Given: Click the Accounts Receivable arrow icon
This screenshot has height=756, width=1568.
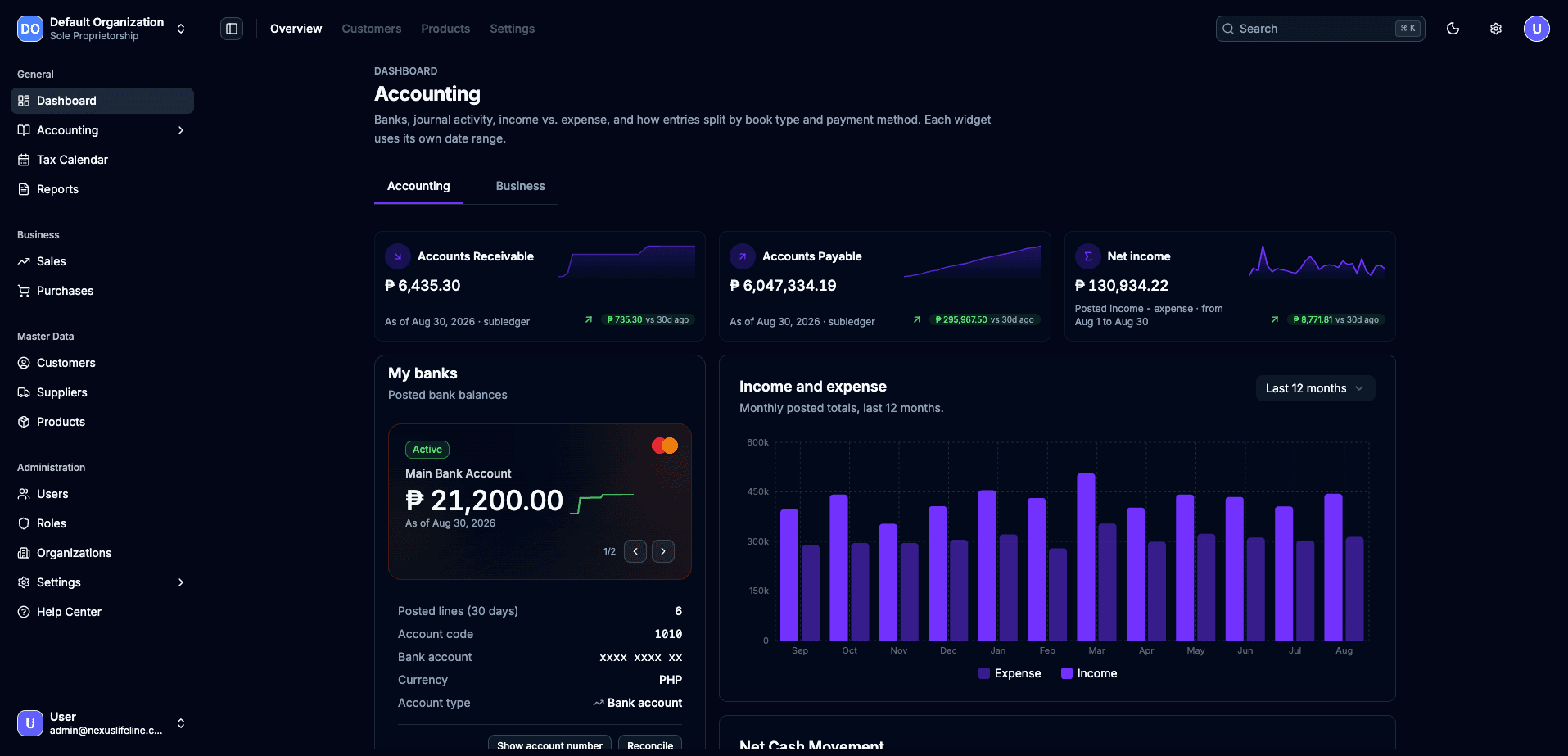Looking at the screenshot, I should click(x=398, y=256).
